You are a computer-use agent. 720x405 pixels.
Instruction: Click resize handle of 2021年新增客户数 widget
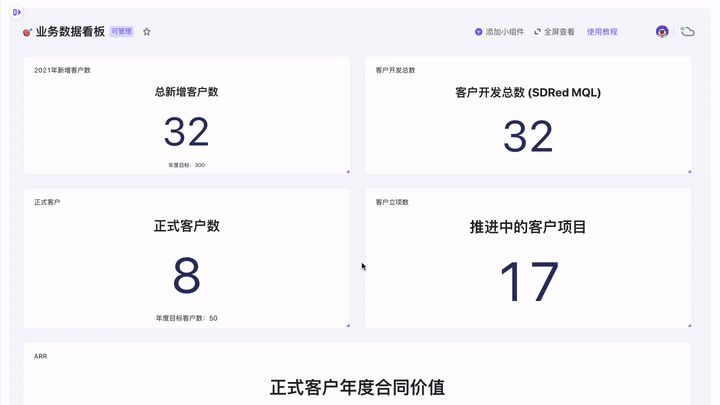click(347, 171)
